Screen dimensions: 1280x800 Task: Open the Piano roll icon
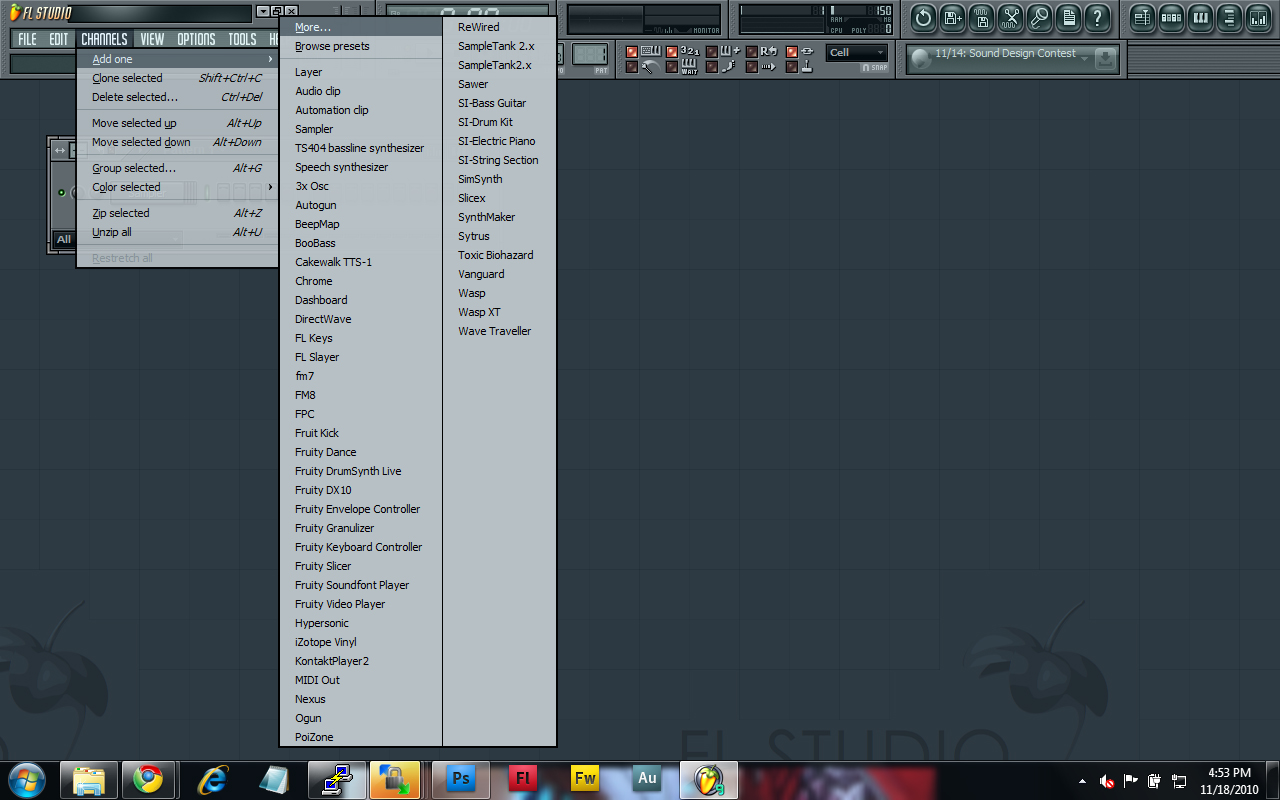1200,17
